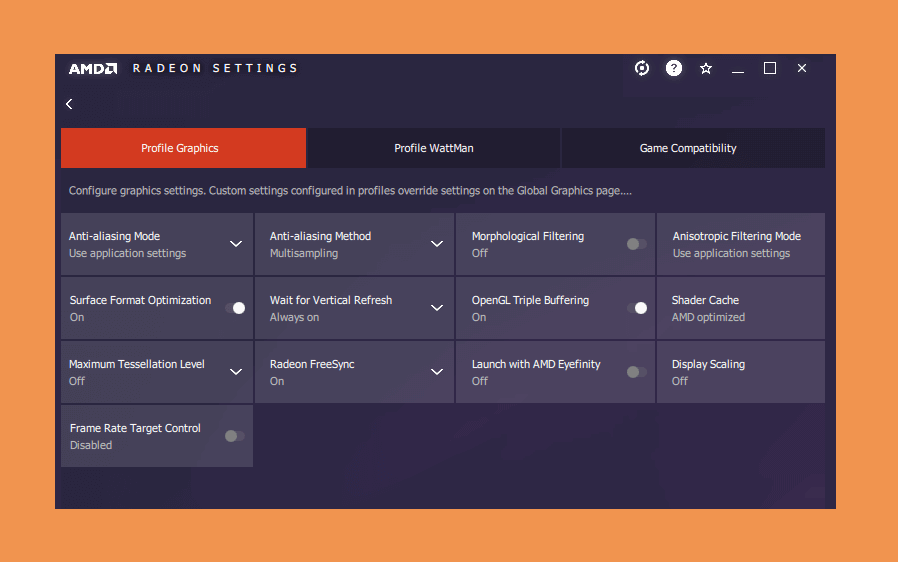Enable Launch with AMD Eyefinity

(x=636, y=372)
